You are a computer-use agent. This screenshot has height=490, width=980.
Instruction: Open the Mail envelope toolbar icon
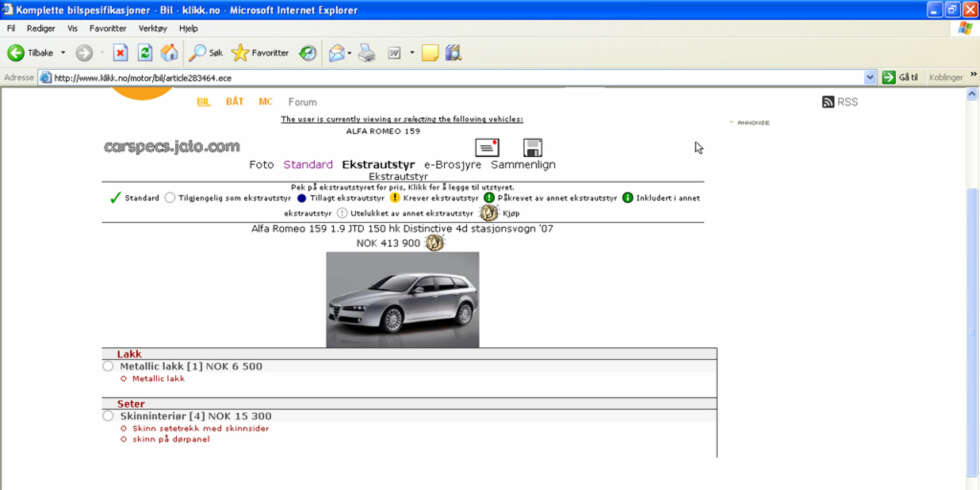click(336, 53)
